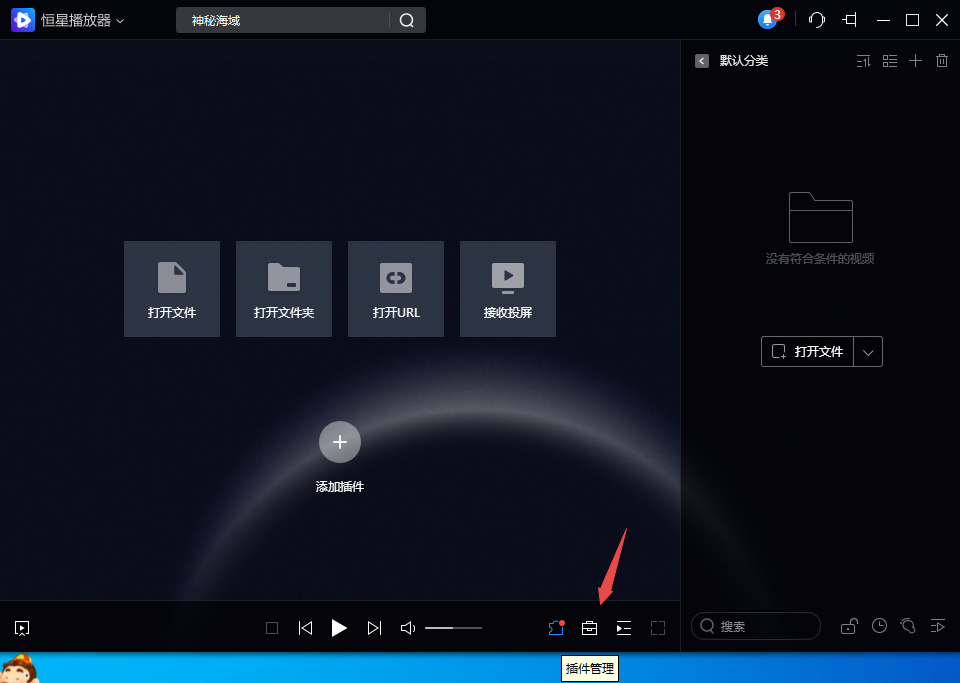Mute the volume speaker icon

(407, 628)
